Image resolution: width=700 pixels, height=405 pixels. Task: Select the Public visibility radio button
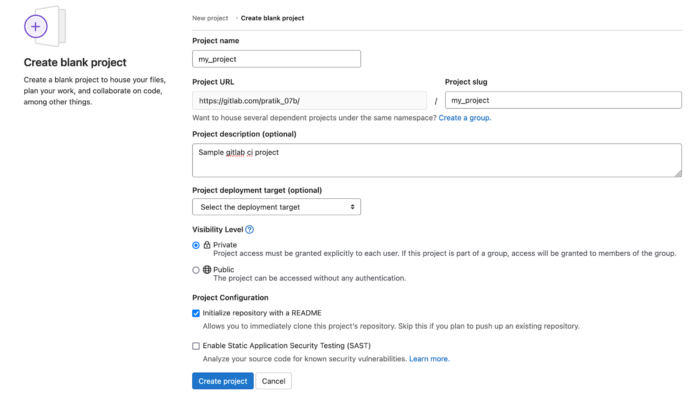point(196,270)
